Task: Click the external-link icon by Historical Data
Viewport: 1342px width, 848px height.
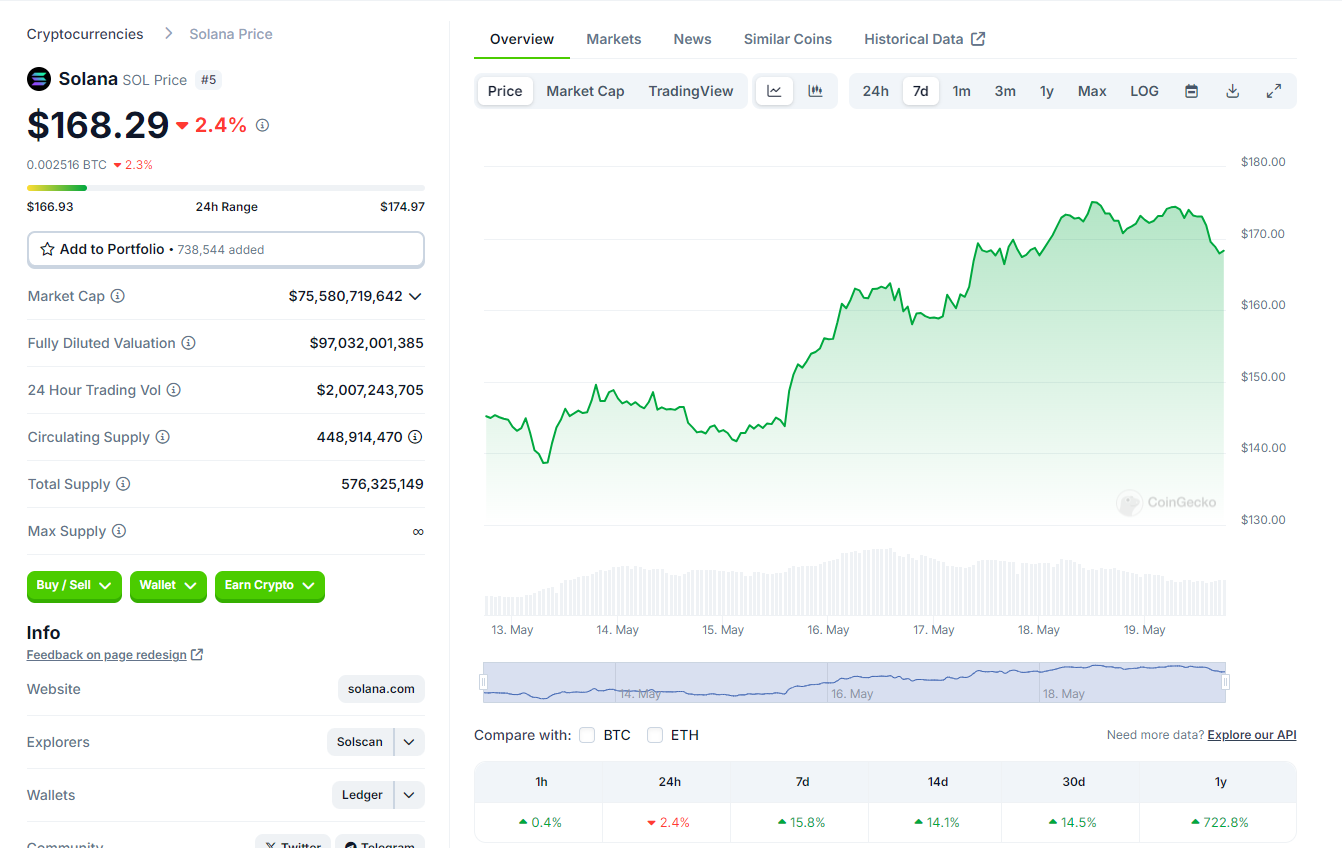Action: (978, 39)
